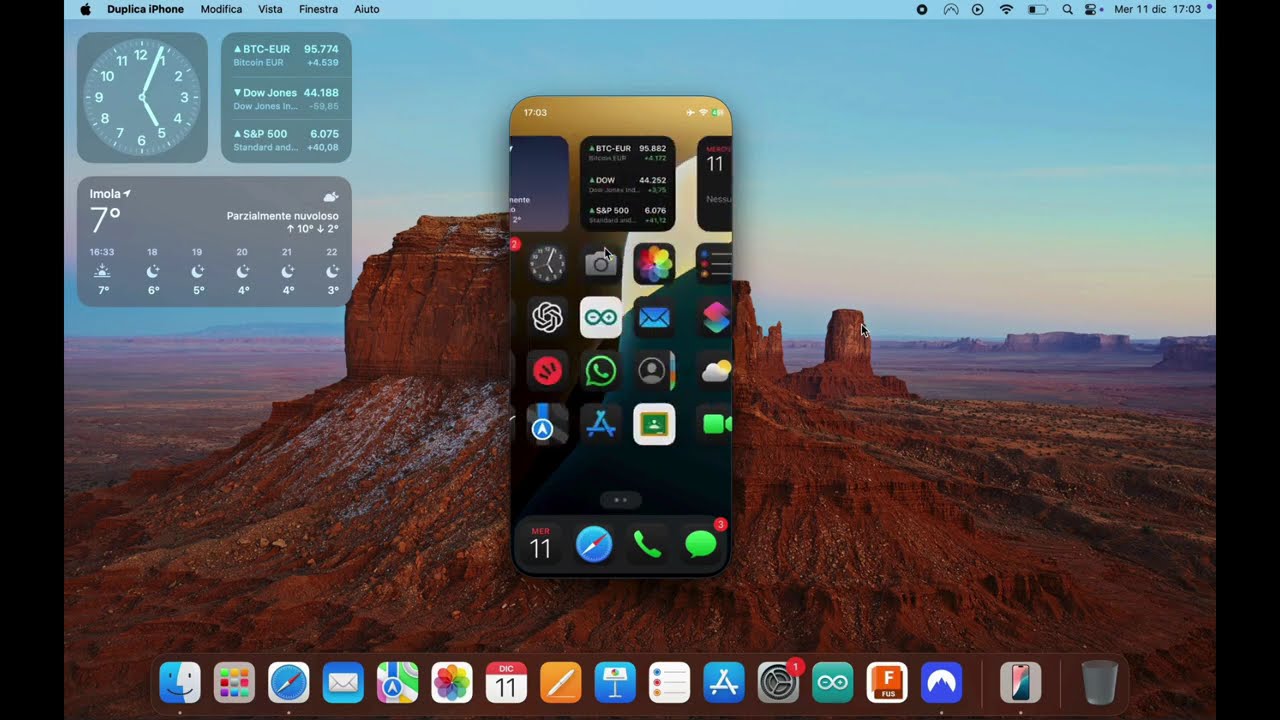Screen dimensions: 1280x720
Task: Open Trash in the Dock
Action: point(1100,683)
